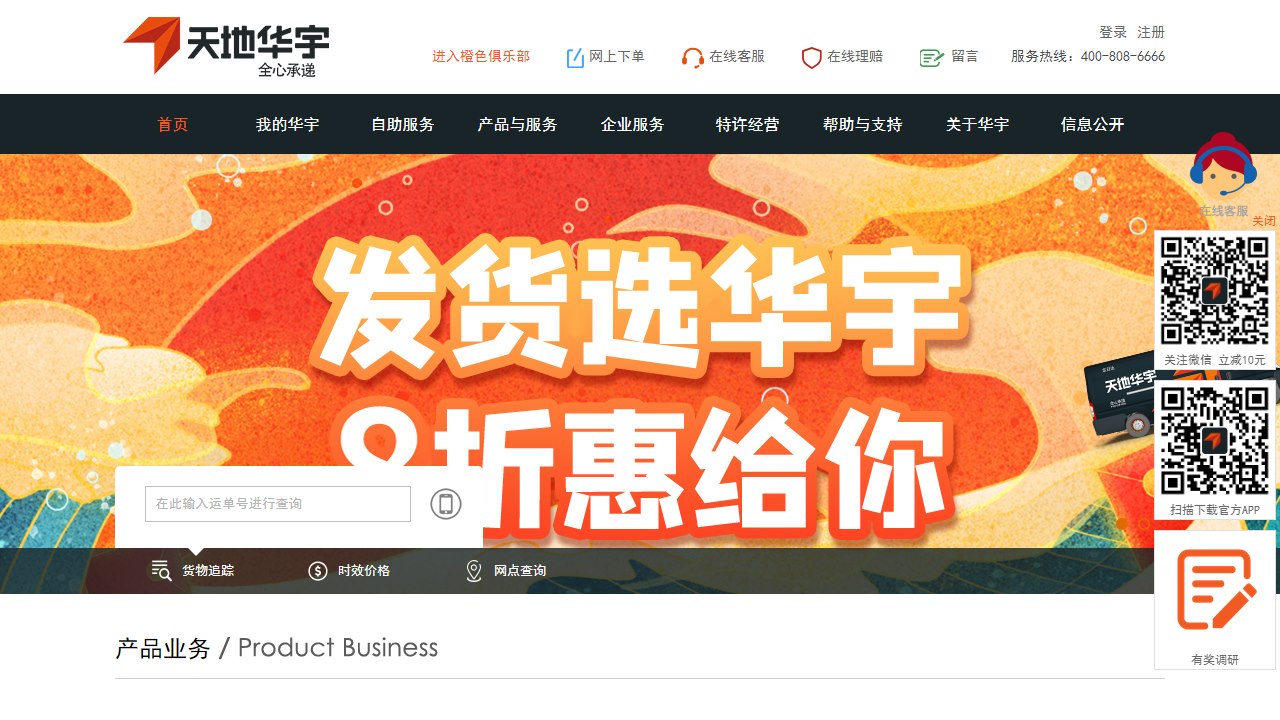This screenshot has width=1280, height=720.
Task: Open the 特许经营 menu
Action: (747, 125)
